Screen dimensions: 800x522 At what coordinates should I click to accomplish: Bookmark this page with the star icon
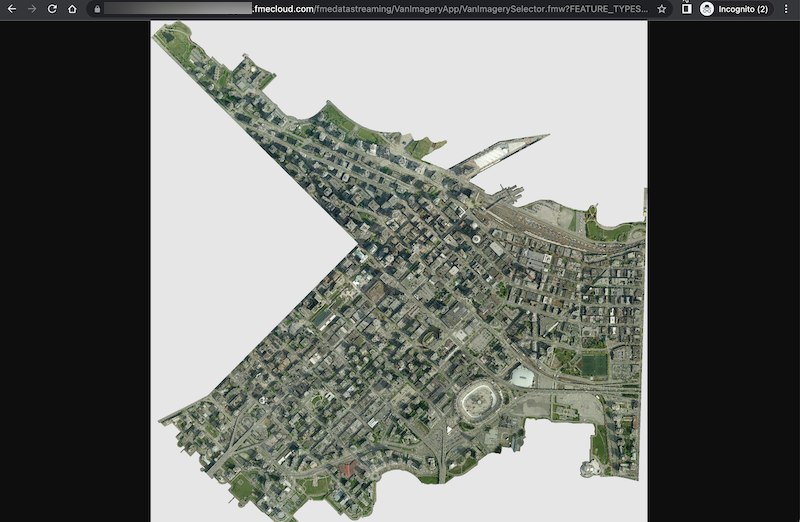(x=662, y=9)
